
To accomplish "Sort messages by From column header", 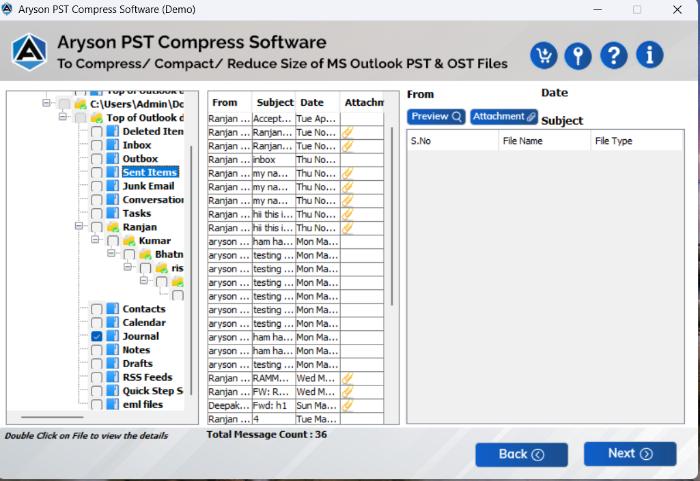I will coord(229,102).
